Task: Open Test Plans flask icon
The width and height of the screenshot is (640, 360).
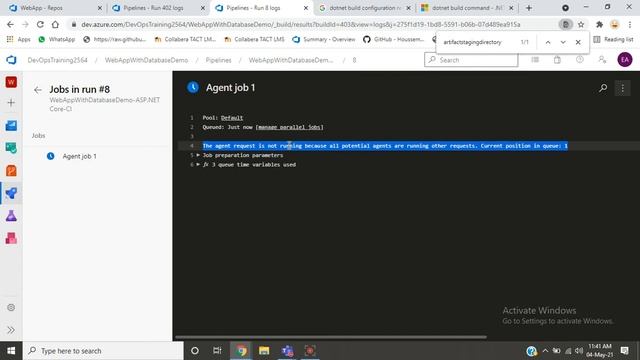Action: point(11,216)
